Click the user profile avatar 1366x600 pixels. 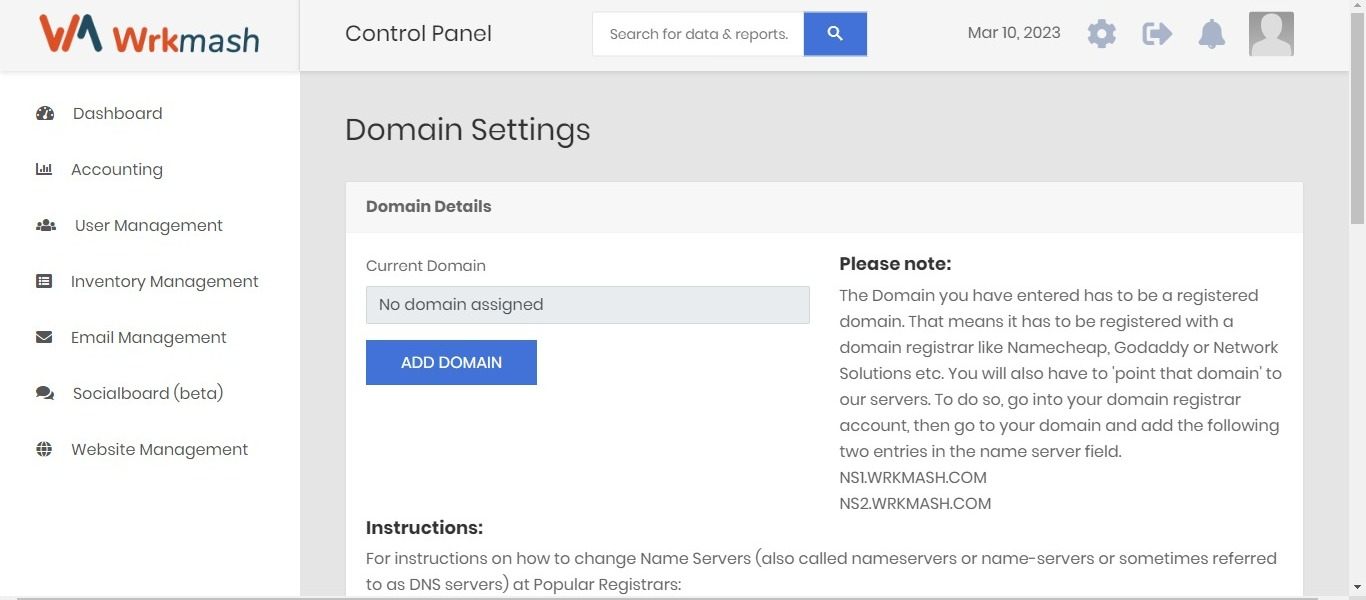(x=1270, y=33)
